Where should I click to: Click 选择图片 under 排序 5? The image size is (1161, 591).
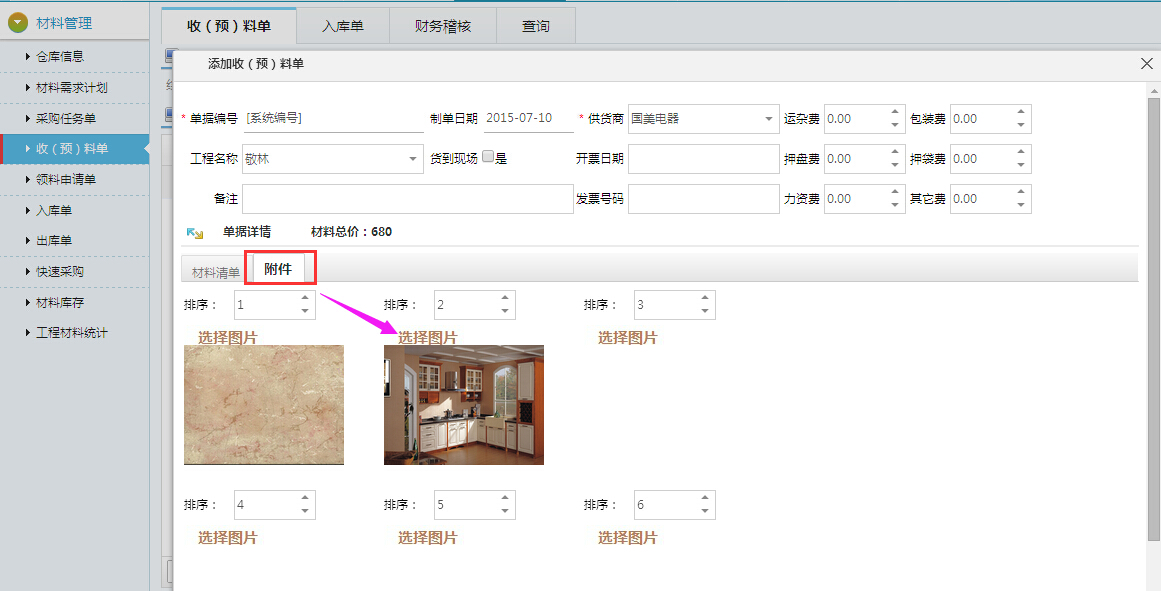click(x=427, y=538)
